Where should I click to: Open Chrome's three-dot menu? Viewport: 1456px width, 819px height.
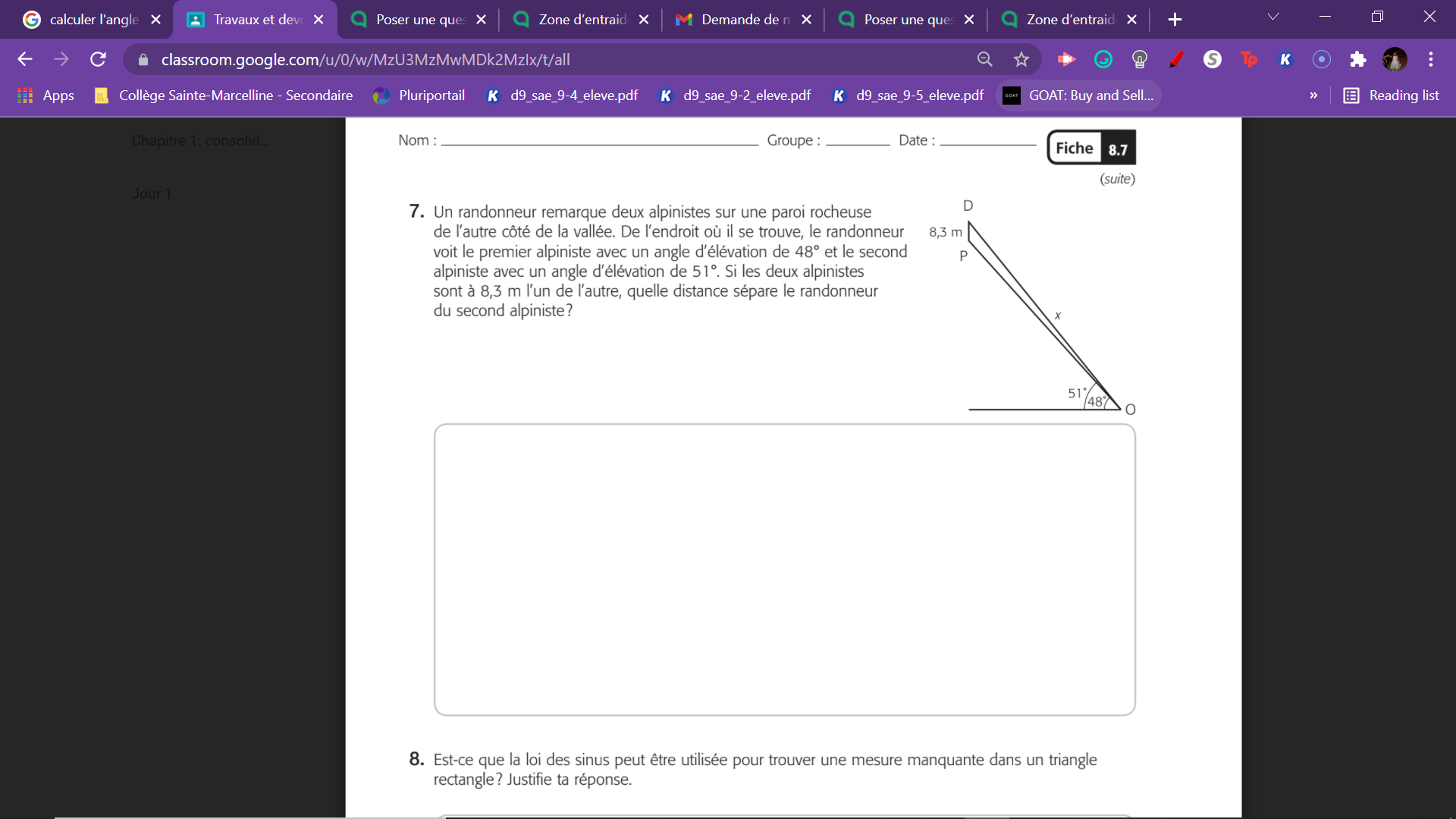[1432, 59]
